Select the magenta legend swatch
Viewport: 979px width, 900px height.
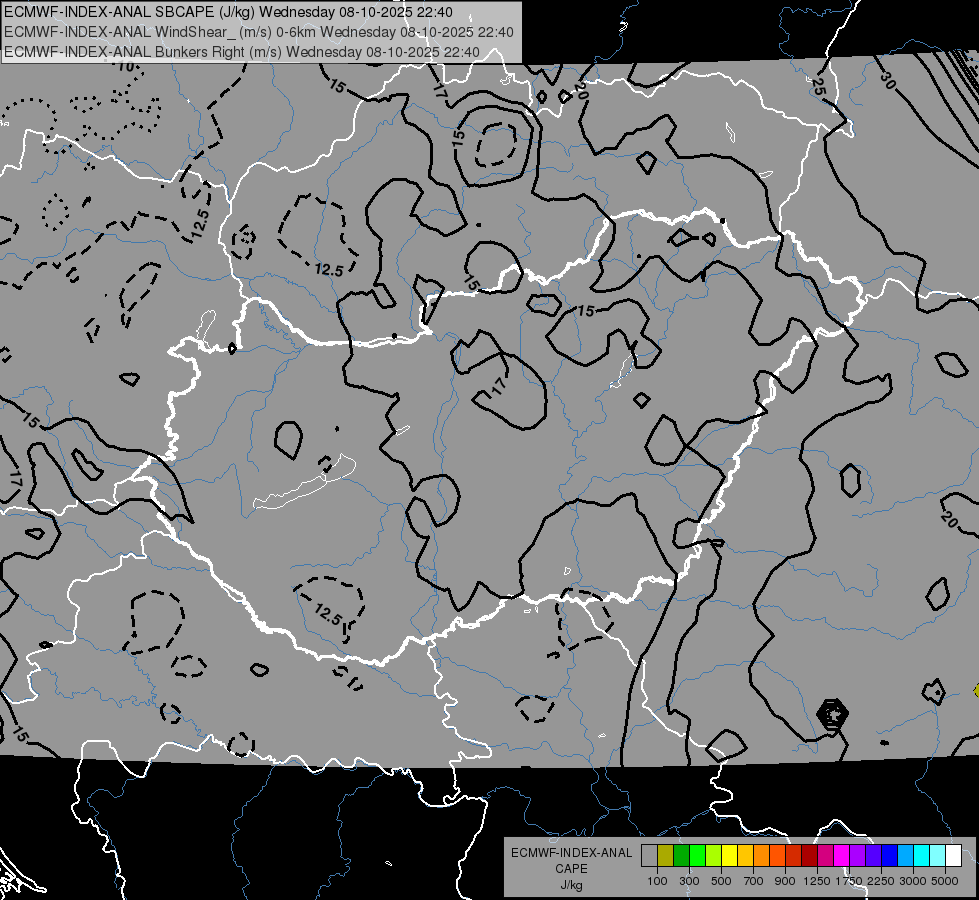click(x=842, y=856)
